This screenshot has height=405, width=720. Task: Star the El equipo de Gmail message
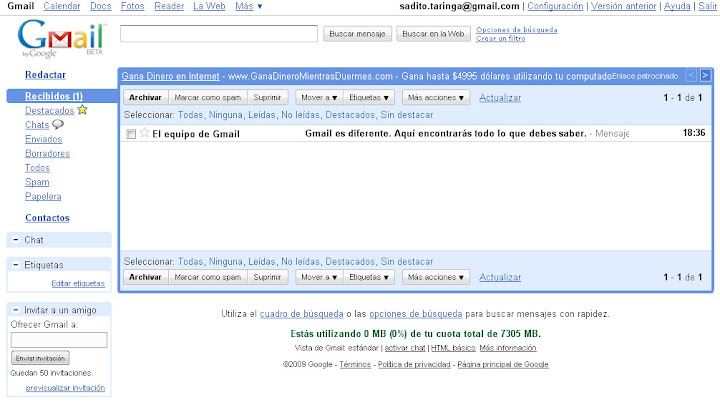click(x=144, y=133)
